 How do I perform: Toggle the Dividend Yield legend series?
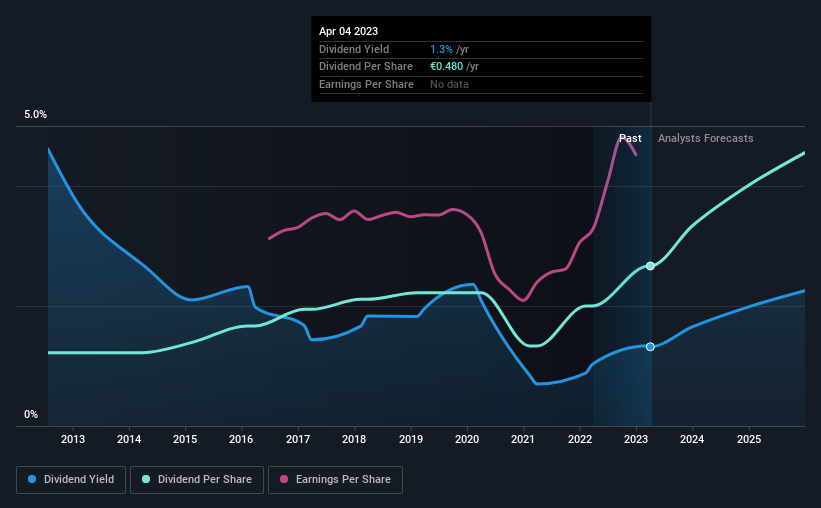coord(71,480)
